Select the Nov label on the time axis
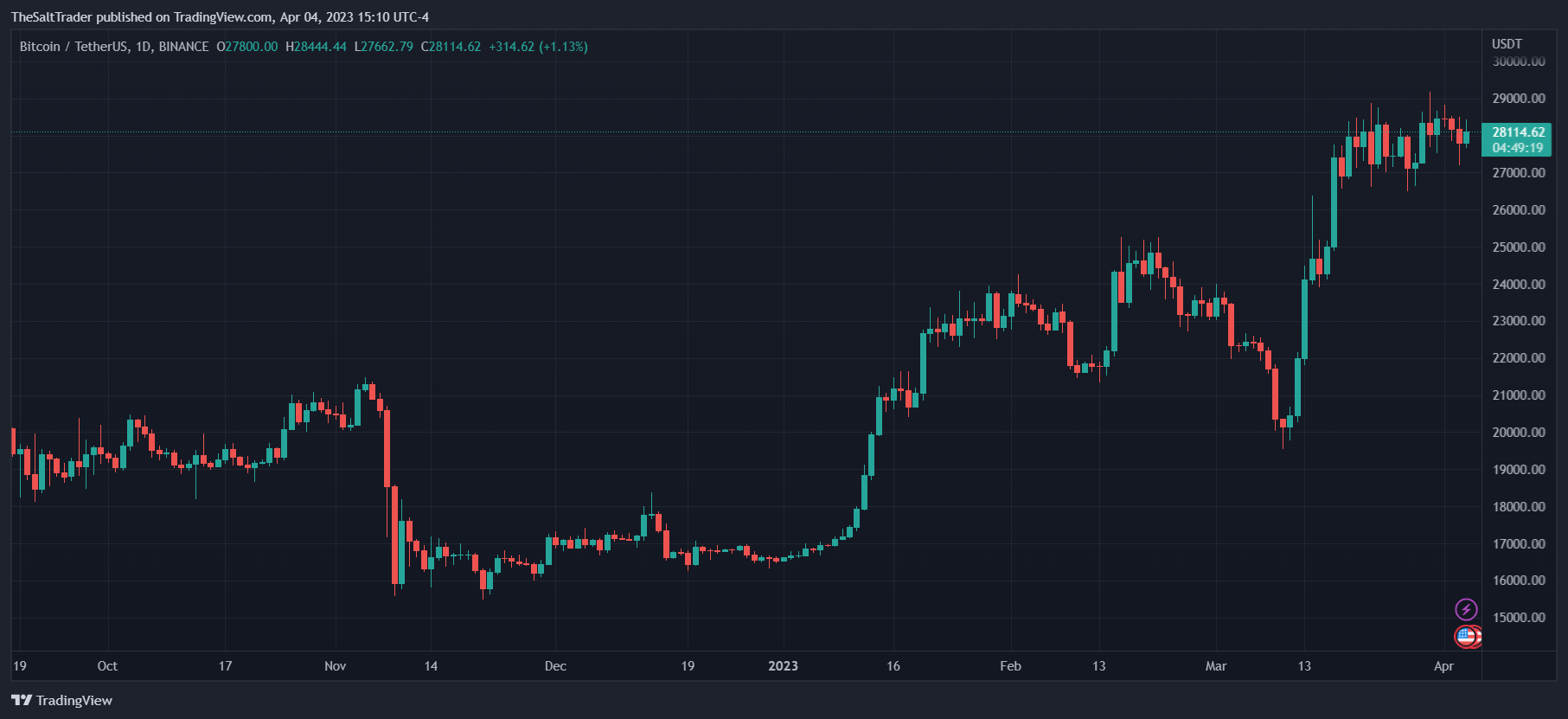Screen dimensions: 1568x719 point(335,666)
